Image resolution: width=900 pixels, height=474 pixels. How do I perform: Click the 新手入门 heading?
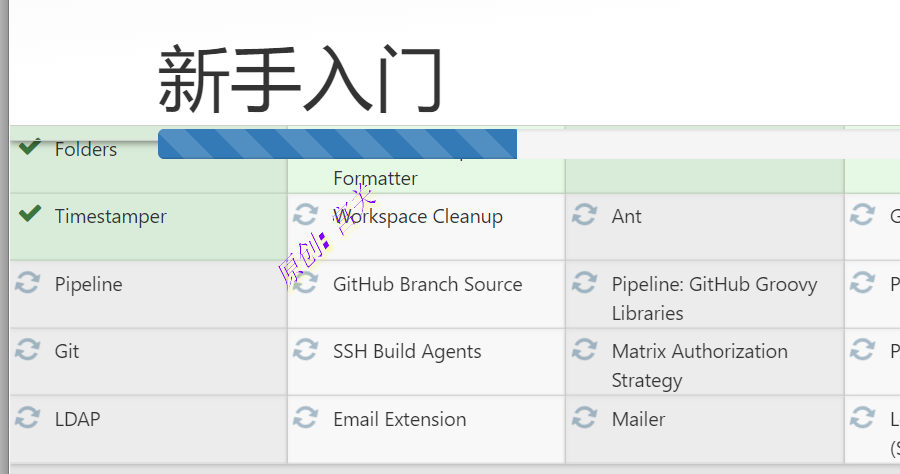[300, 80]
